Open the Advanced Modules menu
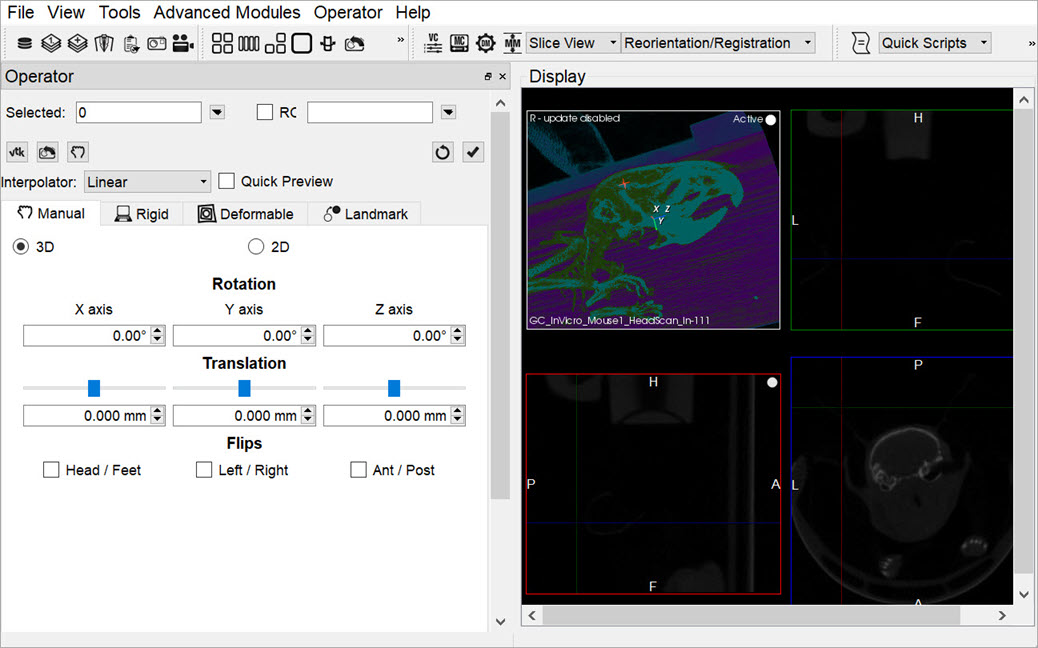The width and height of the screenshot is (1038, 648). tap(227, 12)
